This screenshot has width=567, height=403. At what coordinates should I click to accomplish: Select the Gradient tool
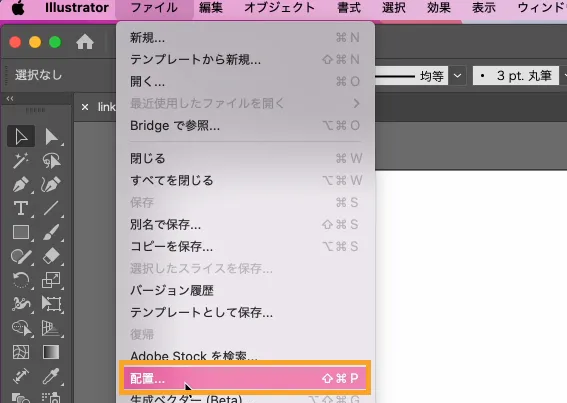tap(51, 352)
